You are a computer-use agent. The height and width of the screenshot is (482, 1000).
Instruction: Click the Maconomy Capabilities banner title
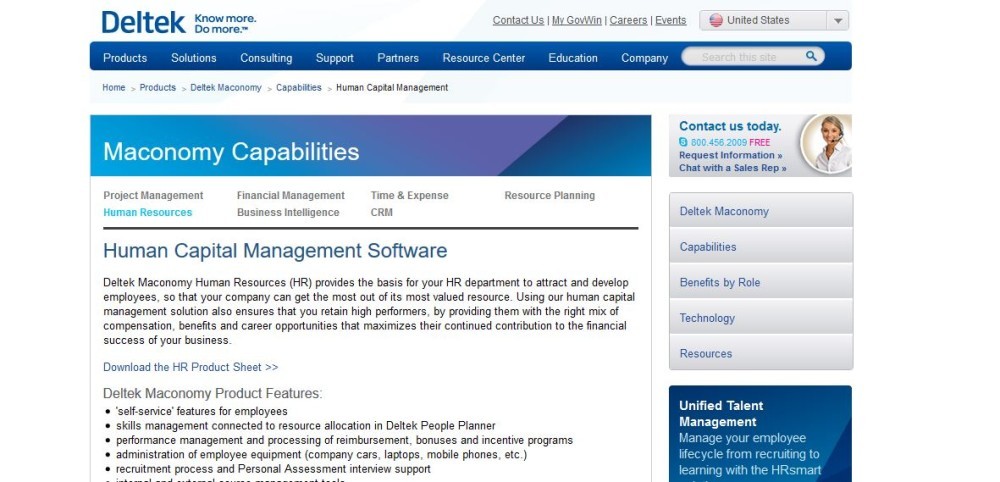(231, 152)
